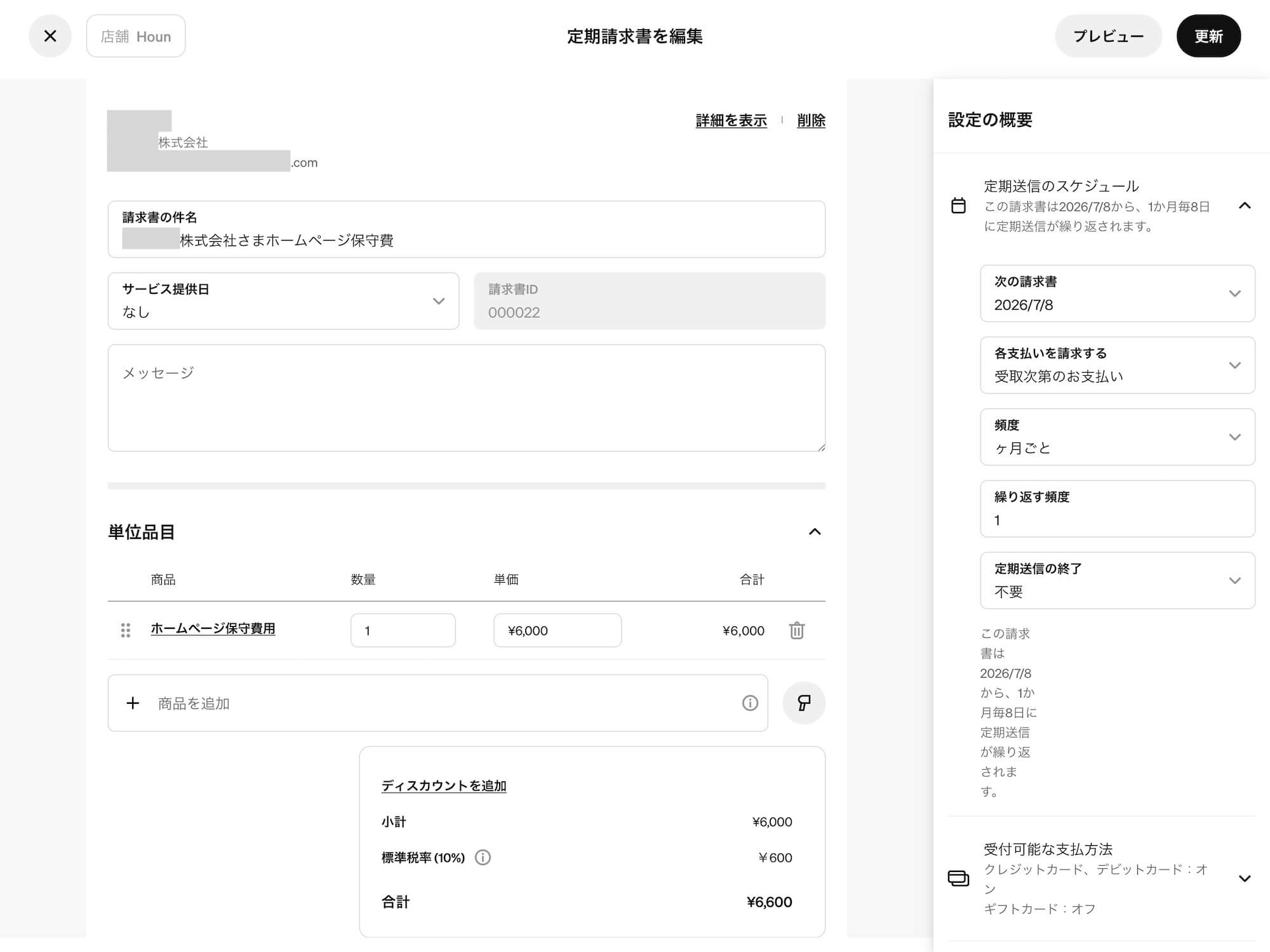
Task: Open the プレビュー preview
Action: 1108,36
